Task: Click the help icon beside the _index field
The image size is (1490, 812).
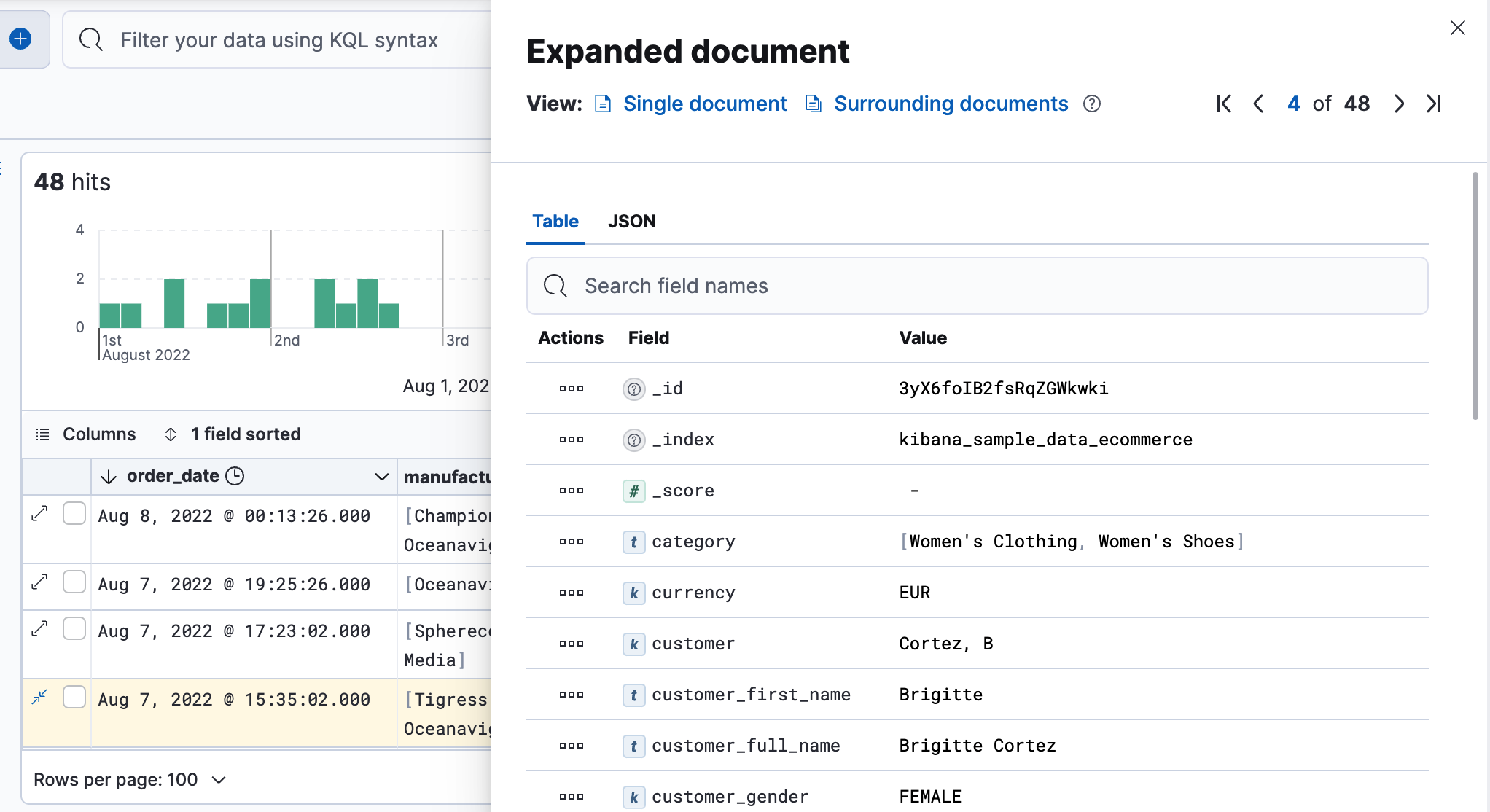Action: tap(633, 440)
